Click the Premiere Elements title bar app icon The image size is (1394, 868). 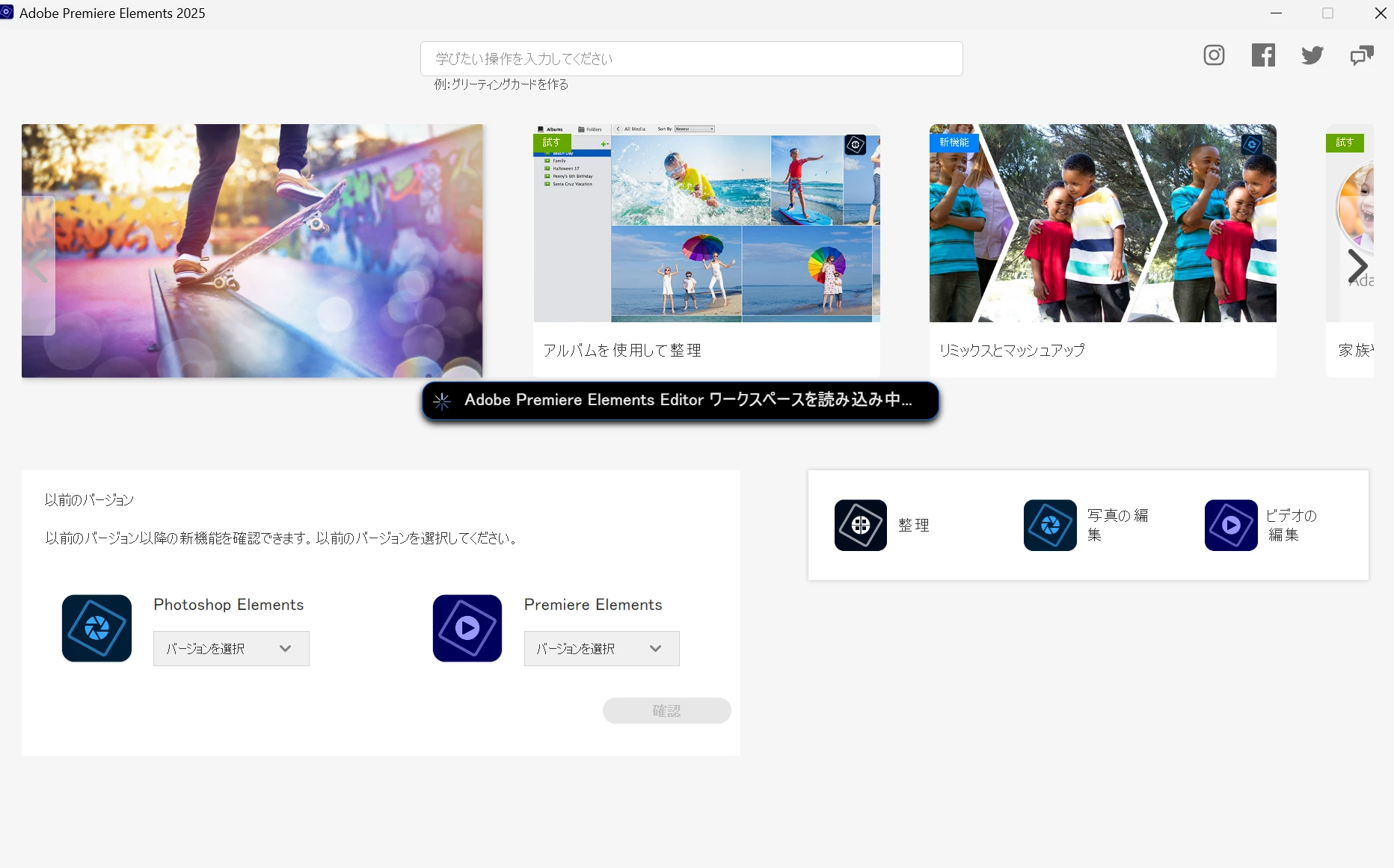pos(7,13)
